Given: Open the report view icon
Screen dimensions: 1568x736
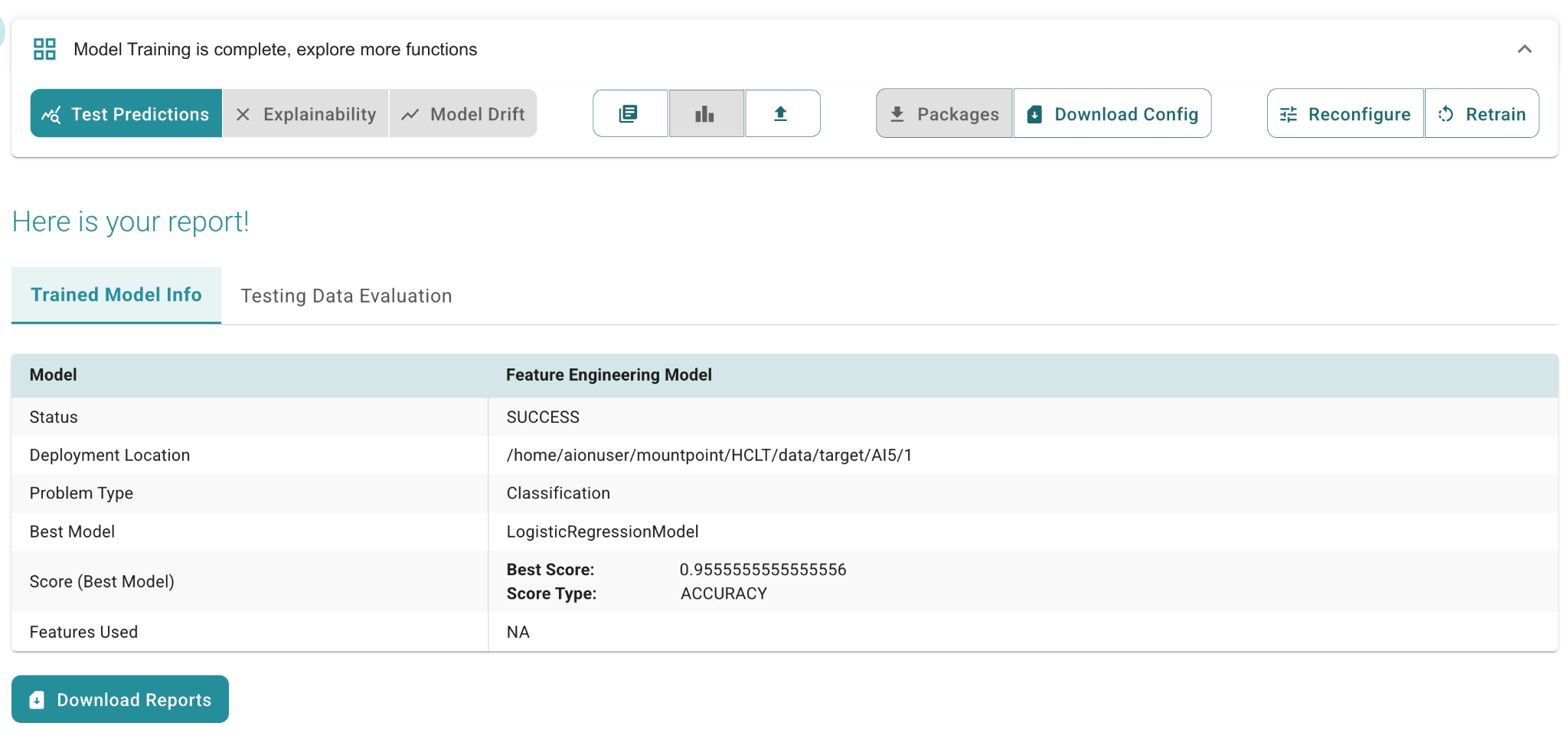Looking at the screenshot, I should coord(629,113).
